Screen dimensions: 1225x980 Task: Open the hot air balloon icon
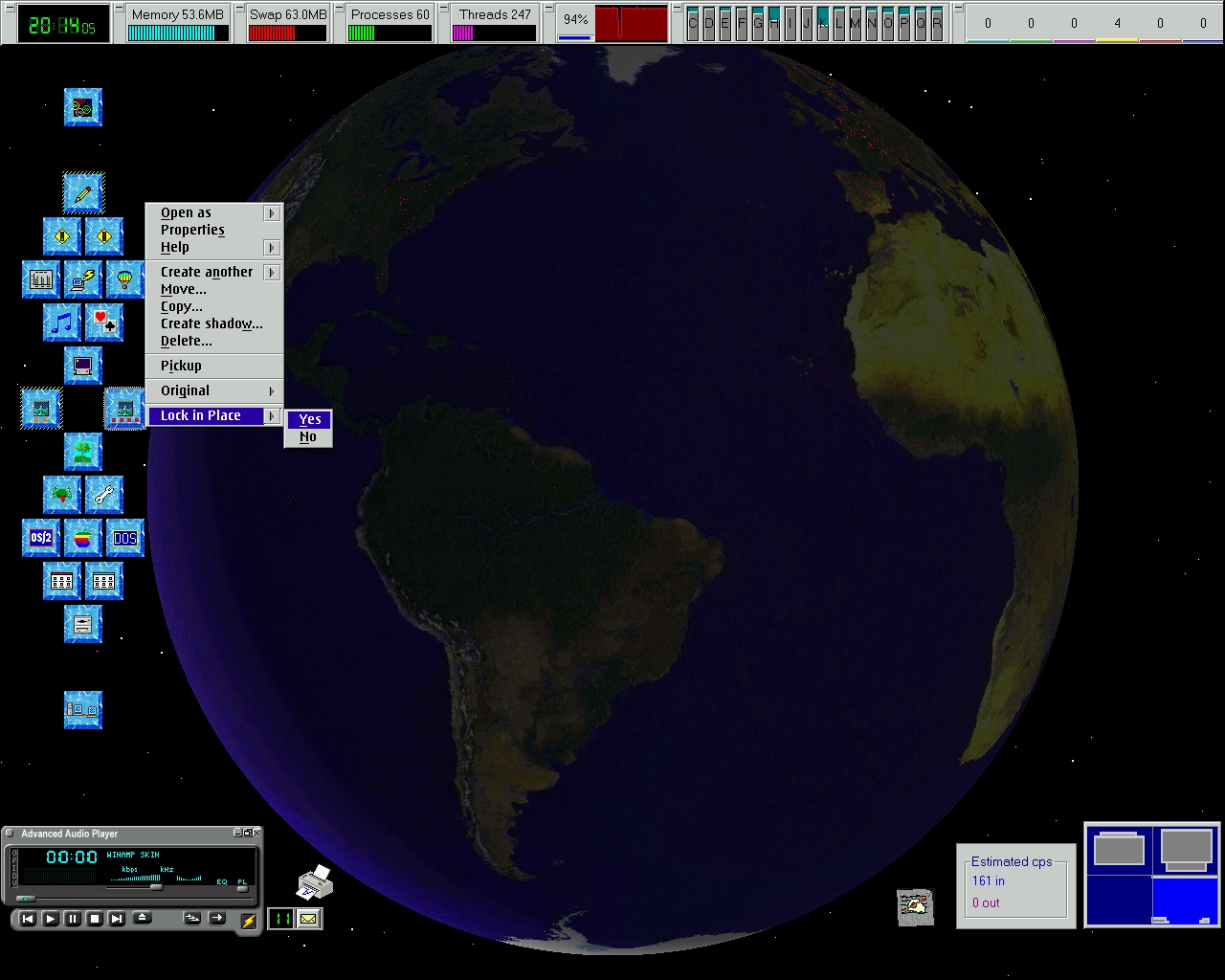coord(124,279)
